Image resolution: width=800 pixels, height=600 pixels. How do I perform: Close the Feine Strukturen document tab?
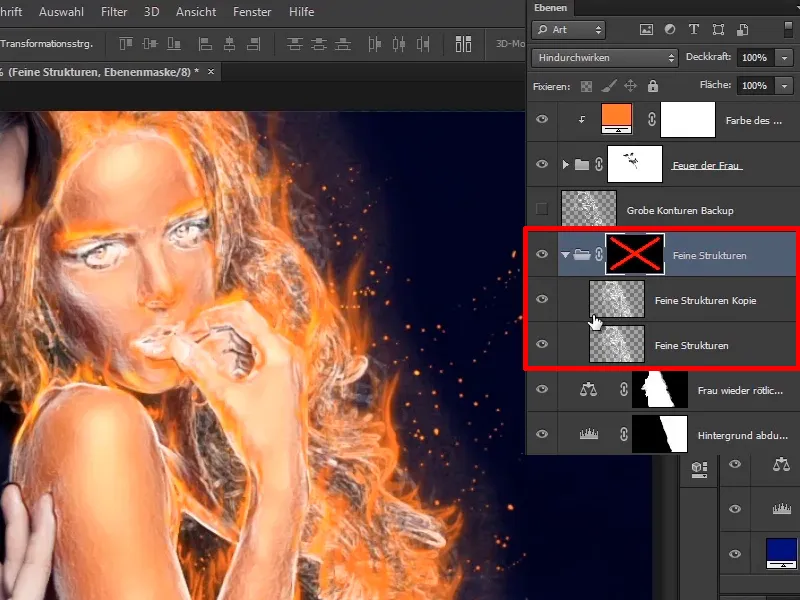(x=211, y=72)
